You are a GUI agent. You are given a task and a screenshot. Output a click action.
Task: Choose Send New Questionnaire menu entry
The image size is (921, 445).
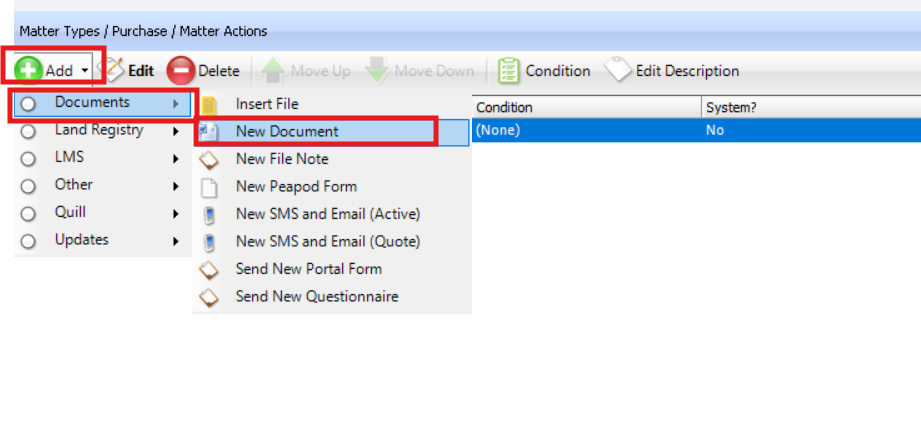(x=317, y=297)
